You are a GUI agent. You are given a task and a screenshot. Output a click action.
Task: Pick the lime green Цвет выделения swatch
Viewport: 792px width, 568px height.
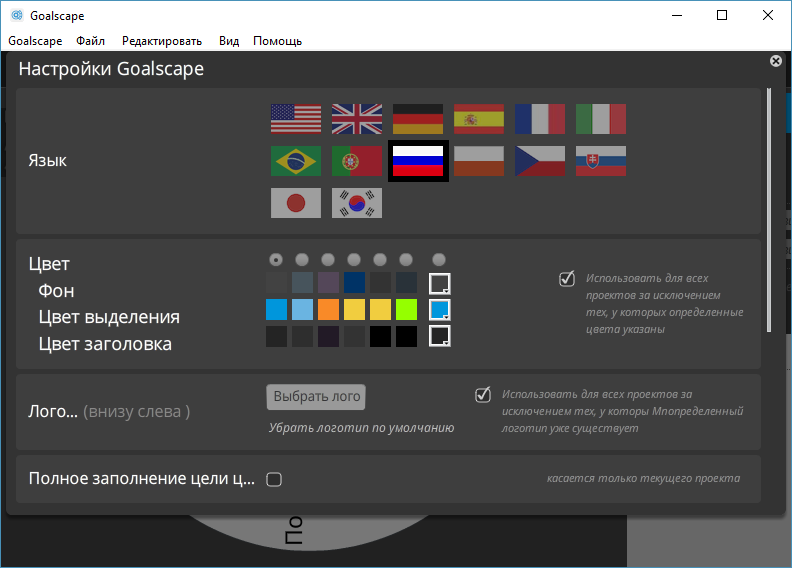[x=407, y=309]
